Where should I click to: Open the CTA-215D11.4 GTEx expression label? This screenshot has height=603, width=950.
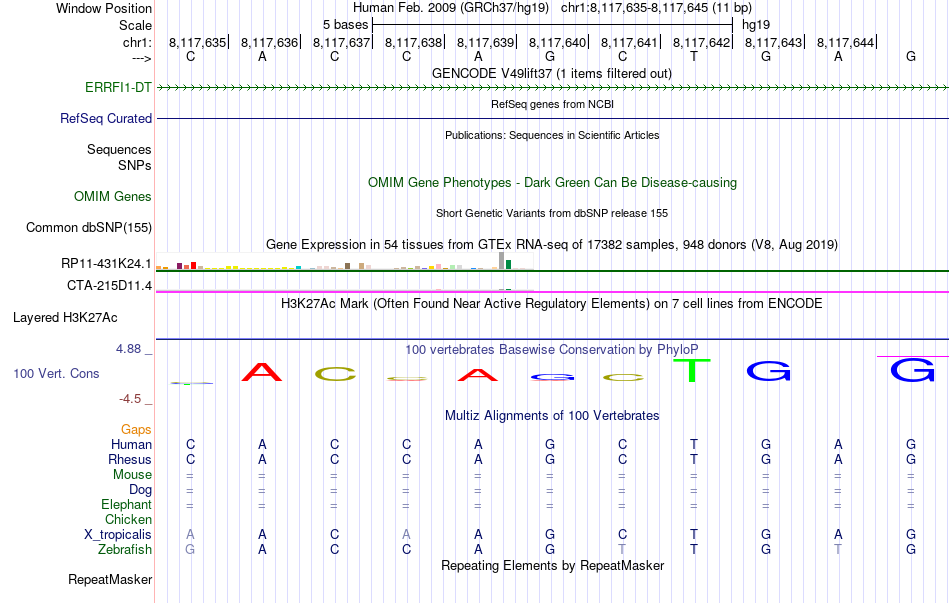click(110, 285)
